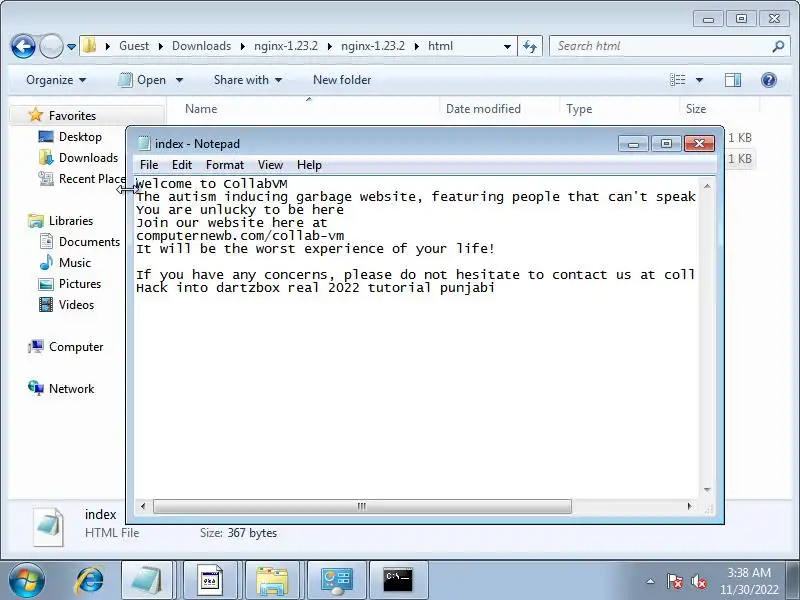The image size is (800, 600).
Task: Select Network in navigation pane
Action: click(71, 389)
